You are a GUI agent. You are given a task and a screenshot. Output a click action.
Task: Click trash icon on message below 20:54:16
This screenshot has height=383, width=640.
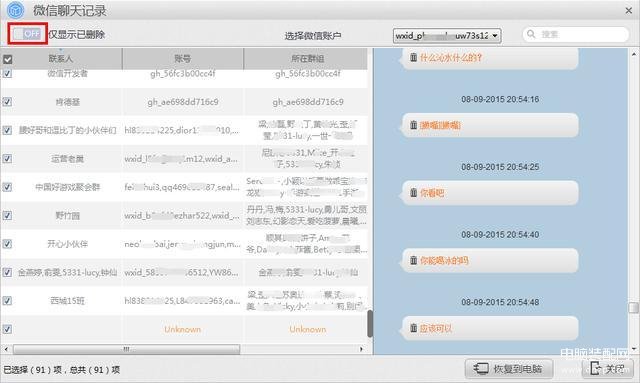pyautogui.click(x=413, y=125)
